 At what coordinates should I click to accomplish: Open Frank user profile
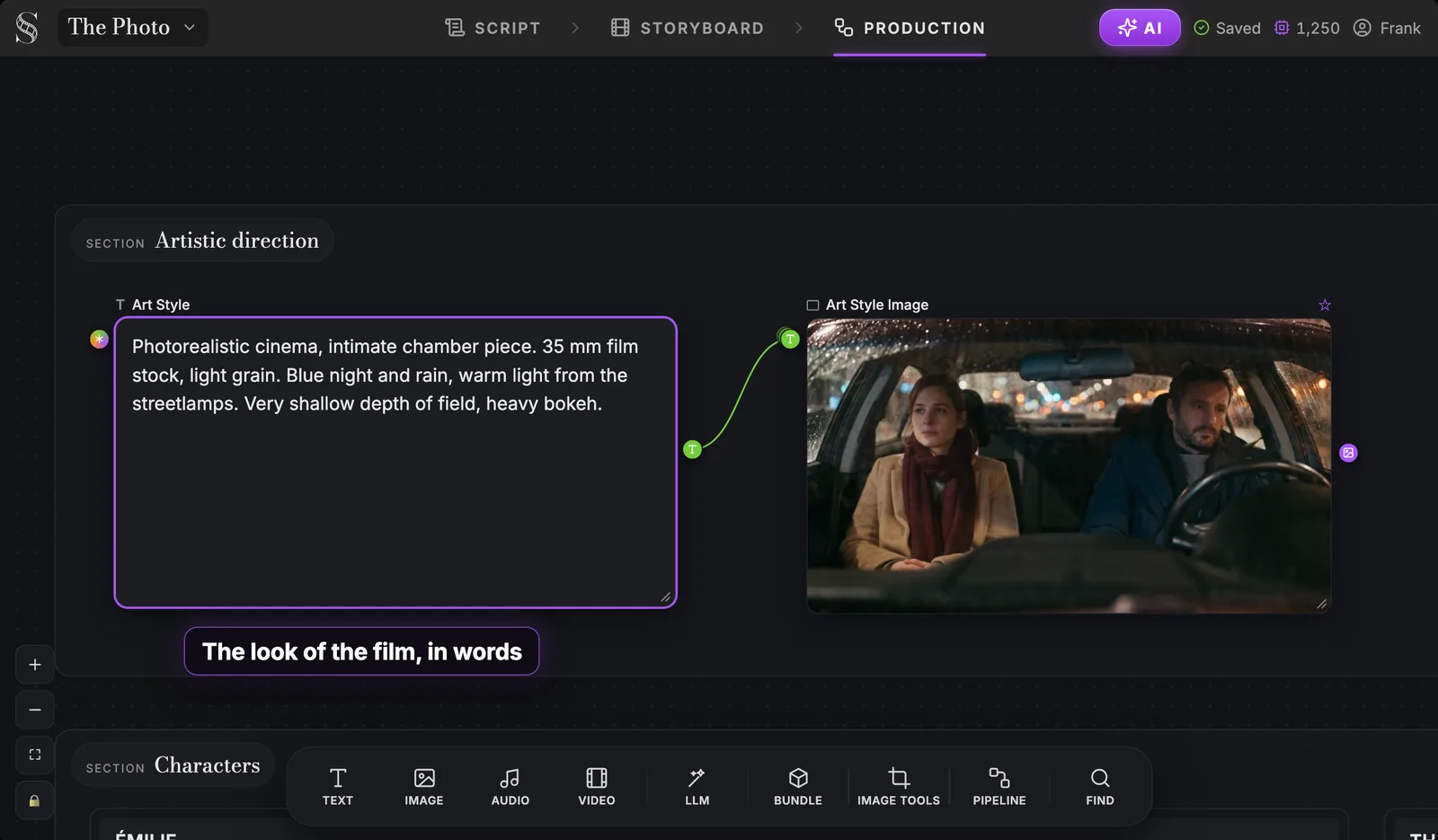point(1387,28)
